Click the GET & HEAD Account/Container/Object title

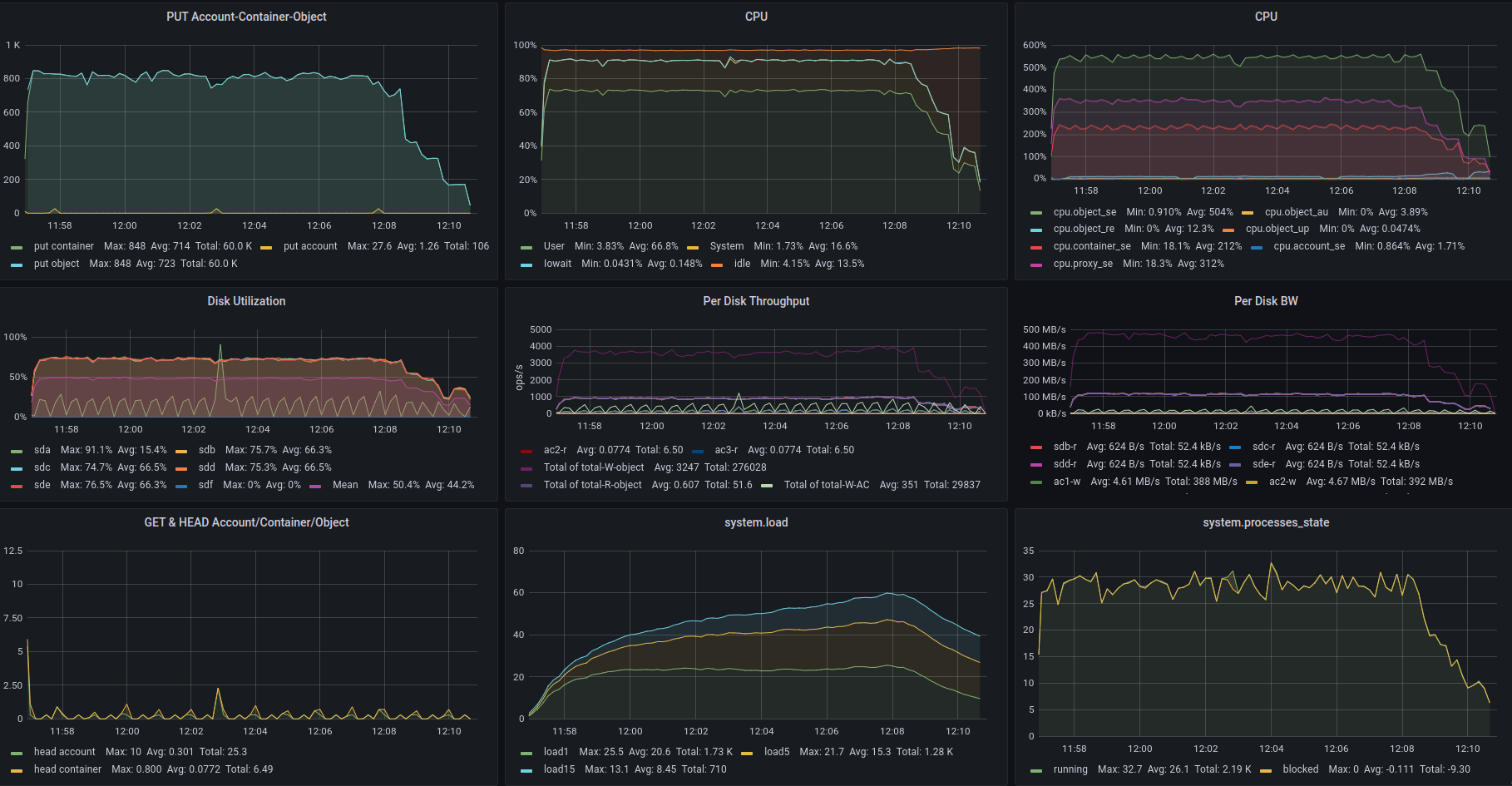click(246, 522)
